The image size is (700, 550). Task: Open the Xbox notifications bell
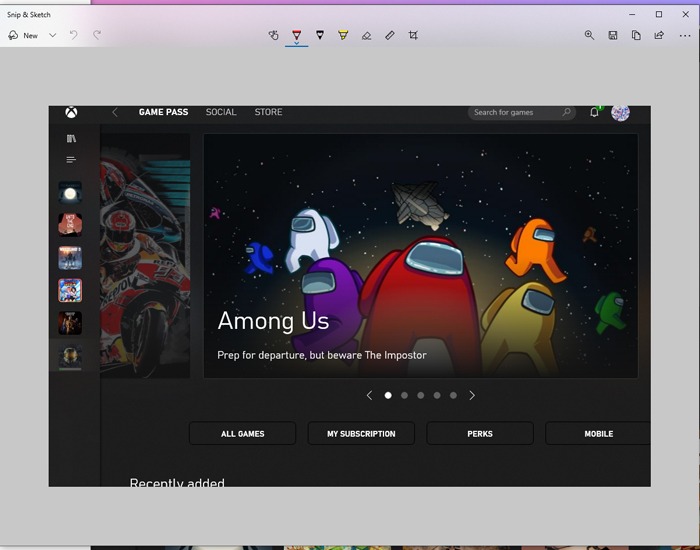coord(594,112)
